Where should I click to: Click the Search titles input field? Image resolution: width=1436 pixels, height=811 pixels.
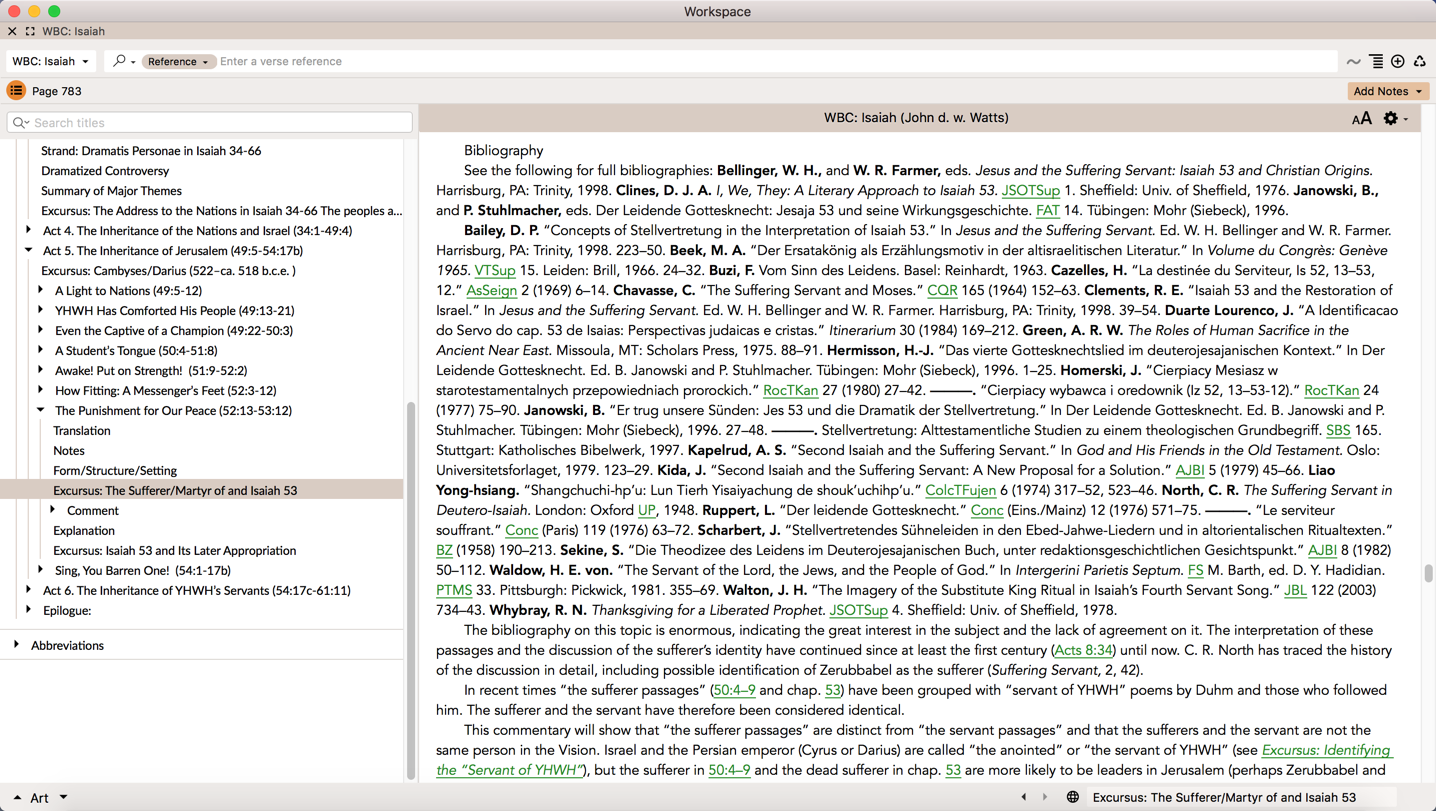[x=210, y=123]
